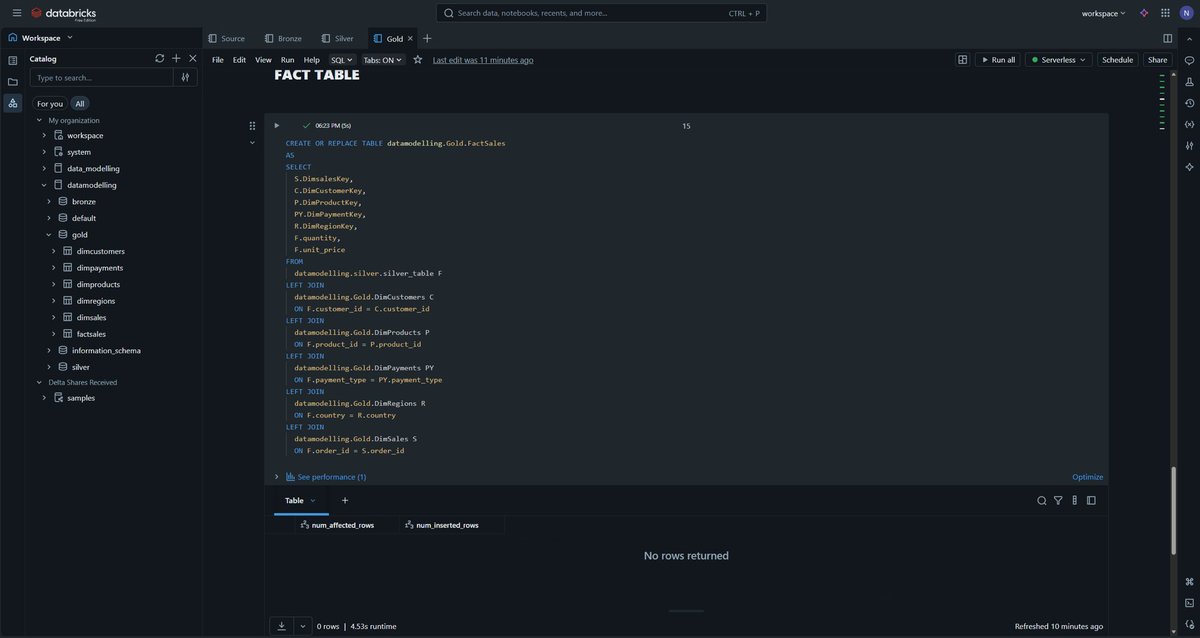Download the query results
Viewport: 1200px width, 638px height.
281,626
